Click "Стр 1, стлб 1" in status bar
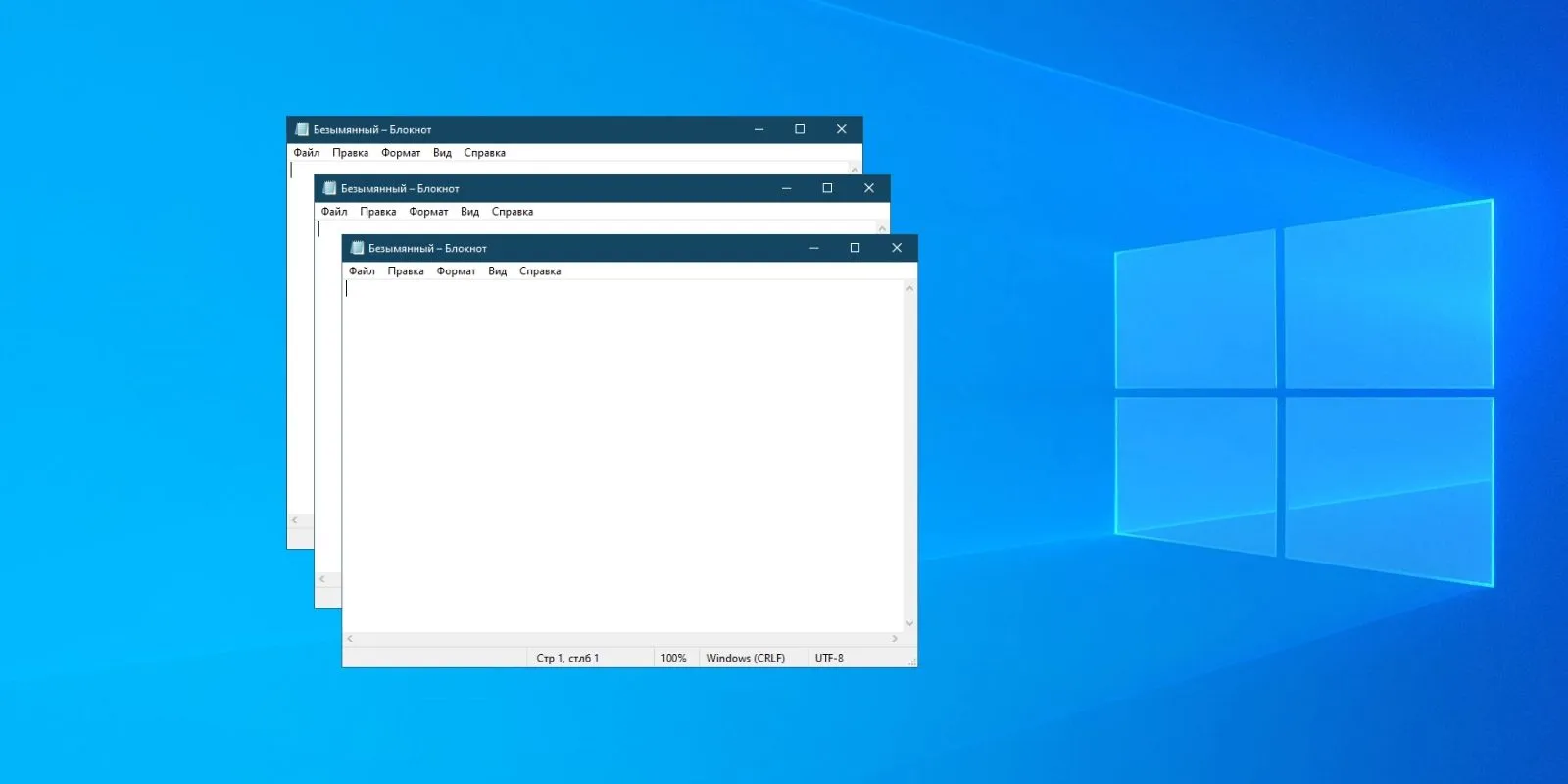The height and width of the screenshot is (784, 1568). coord(567,658)
